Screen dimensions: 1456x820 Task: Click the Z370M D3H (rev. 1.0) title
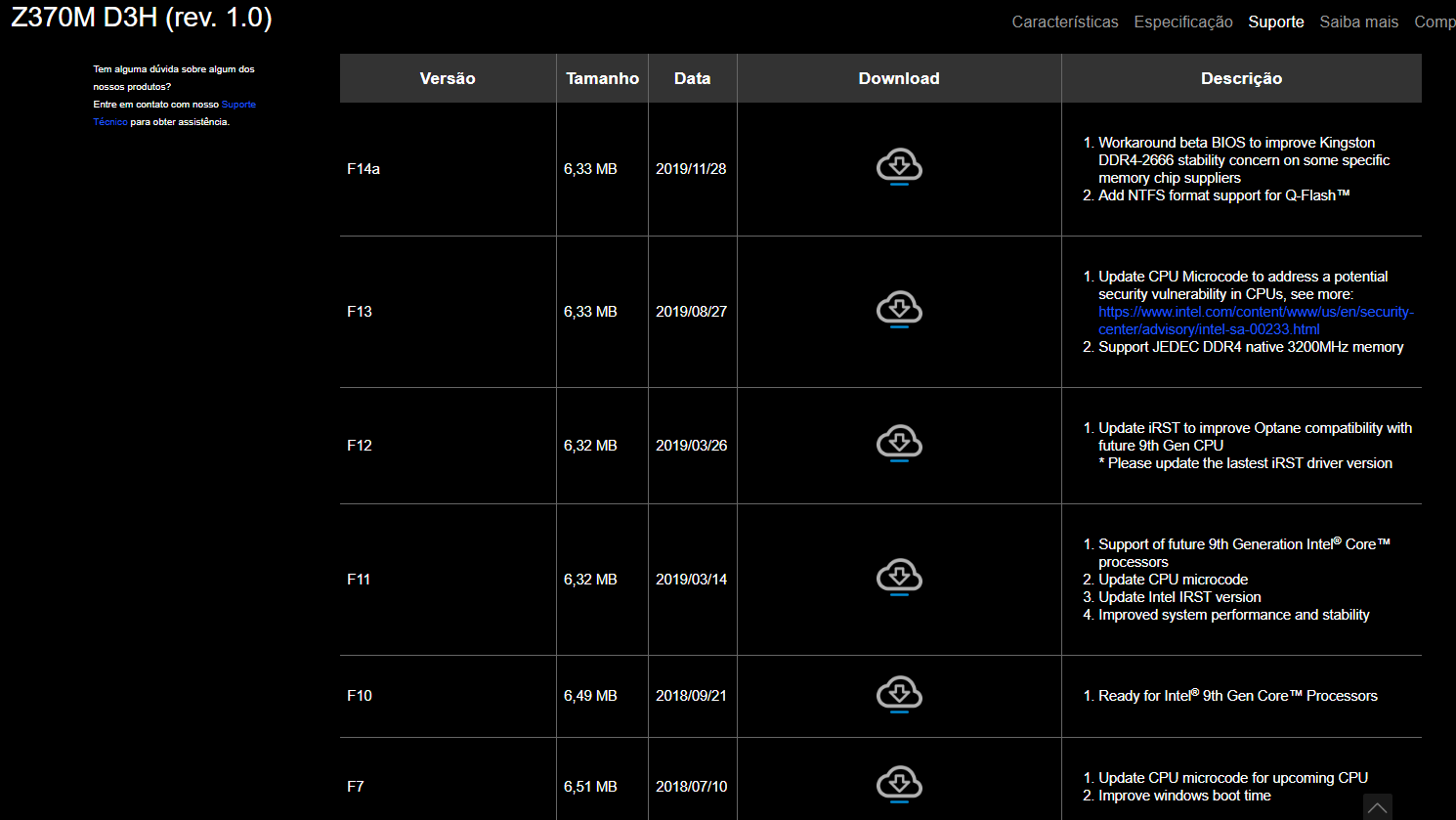[142, 18]
